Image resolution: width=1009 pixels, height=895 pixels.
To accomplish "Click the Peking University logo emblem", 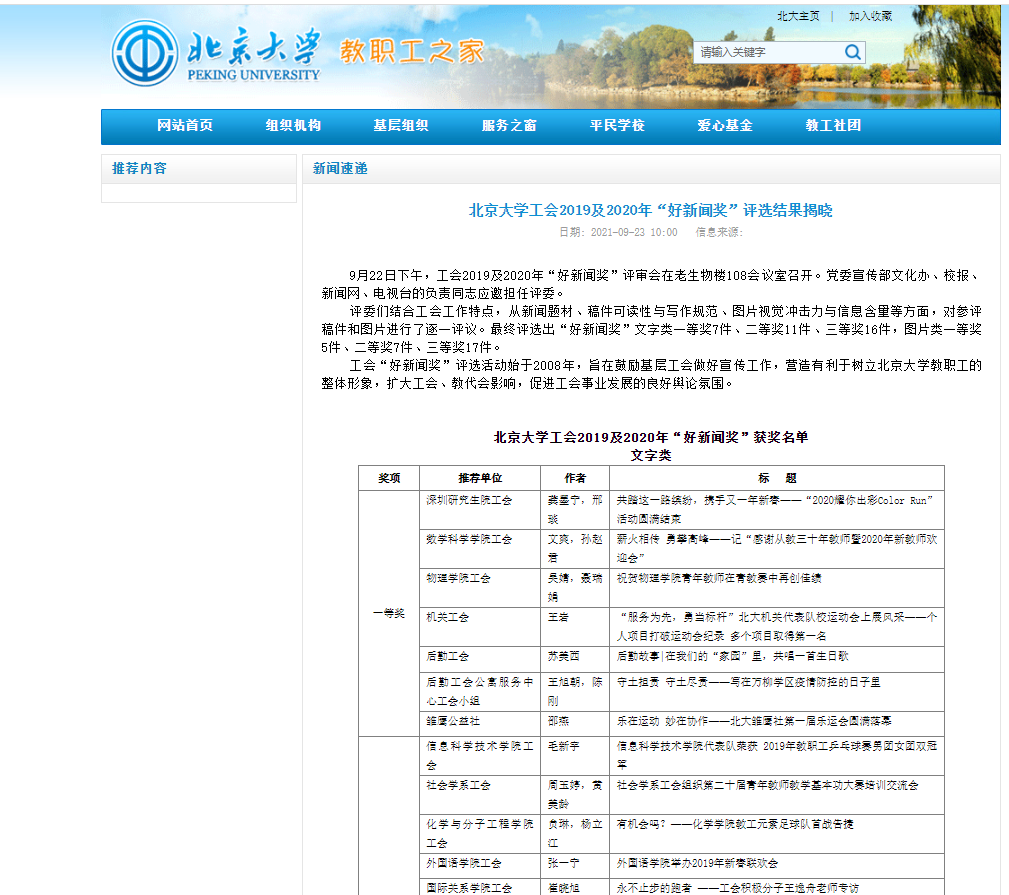I will coord(145,53).
